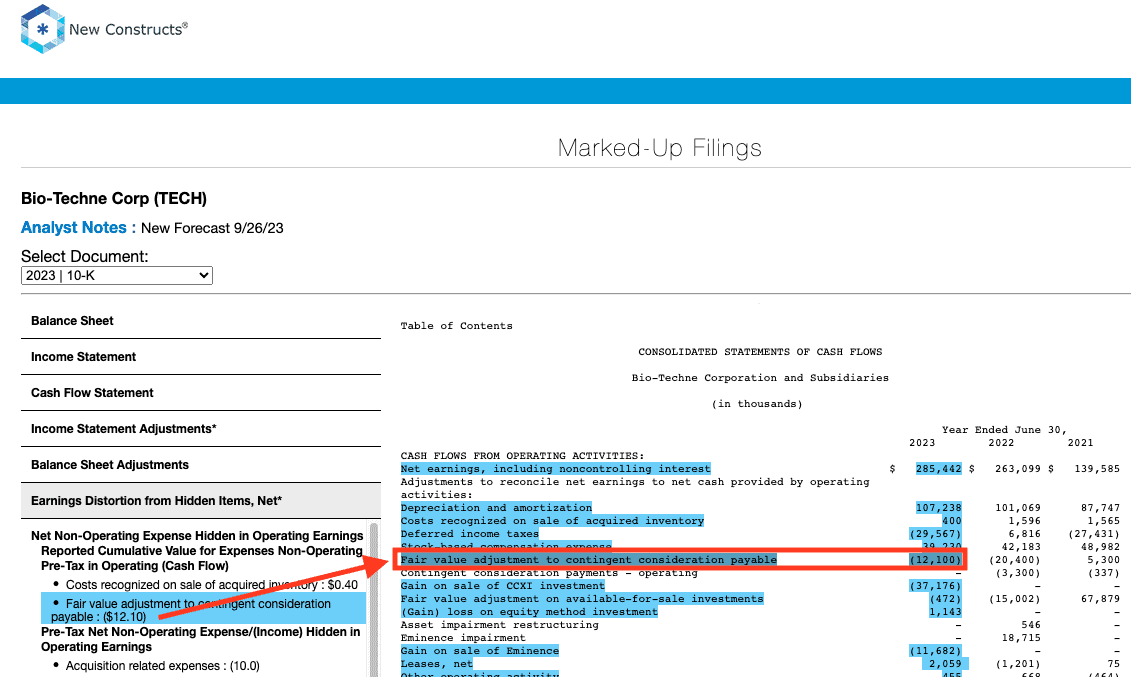Click the Pre-Tax Net Non-Operating Expense/(Income) Hidden heading

[x=201, y=640]
